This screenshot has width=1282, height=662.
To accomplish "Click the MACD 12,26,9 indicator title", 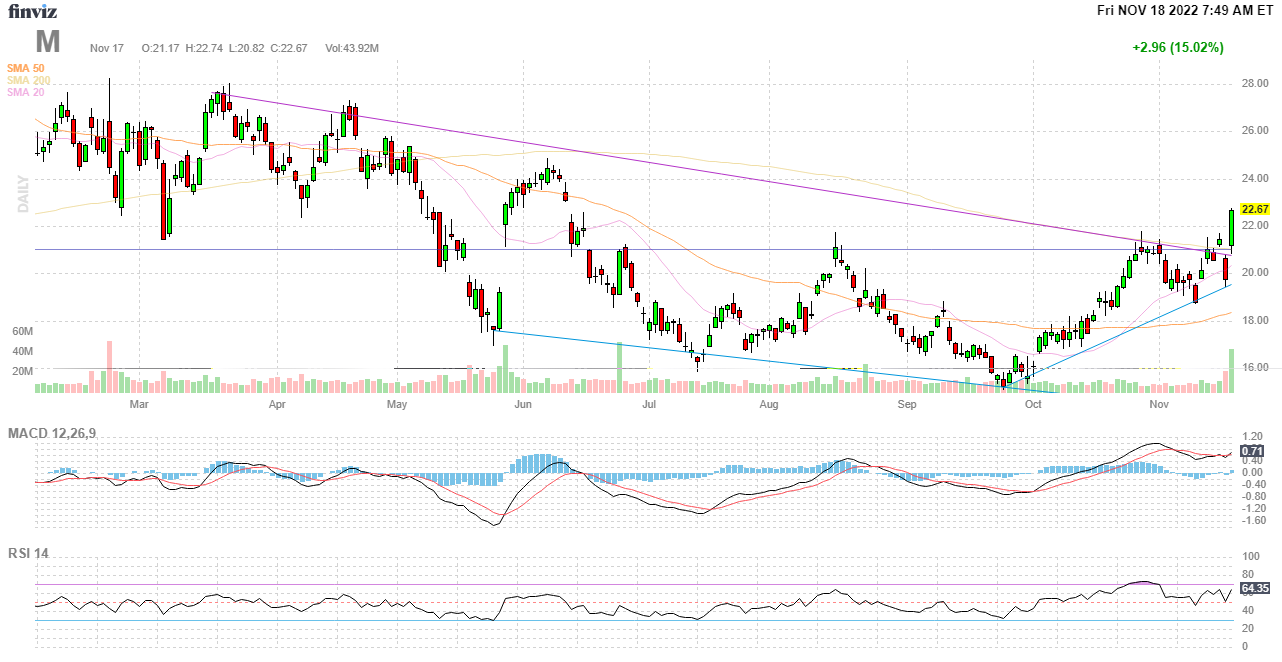I will (x=58, y=433).
